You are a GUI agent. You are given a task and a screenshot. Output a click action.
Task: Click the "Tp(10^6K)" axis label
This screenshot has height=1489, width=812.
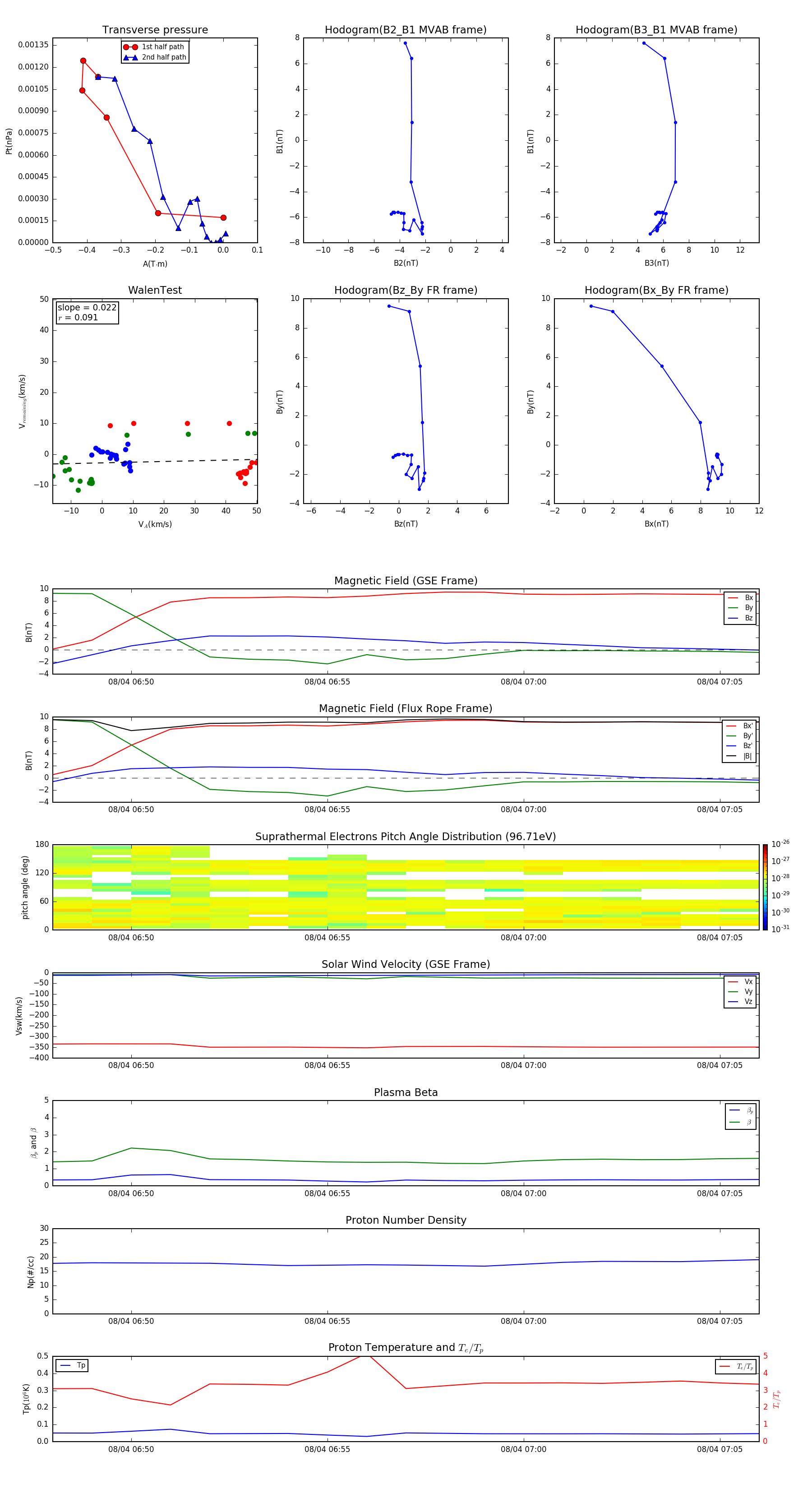(26, 1399)
